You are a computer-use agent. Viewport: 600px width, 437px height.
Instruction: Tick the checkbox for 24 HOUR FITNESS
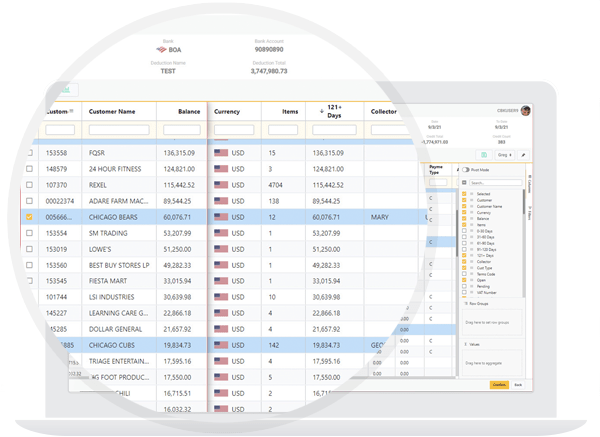pos(29,169)
